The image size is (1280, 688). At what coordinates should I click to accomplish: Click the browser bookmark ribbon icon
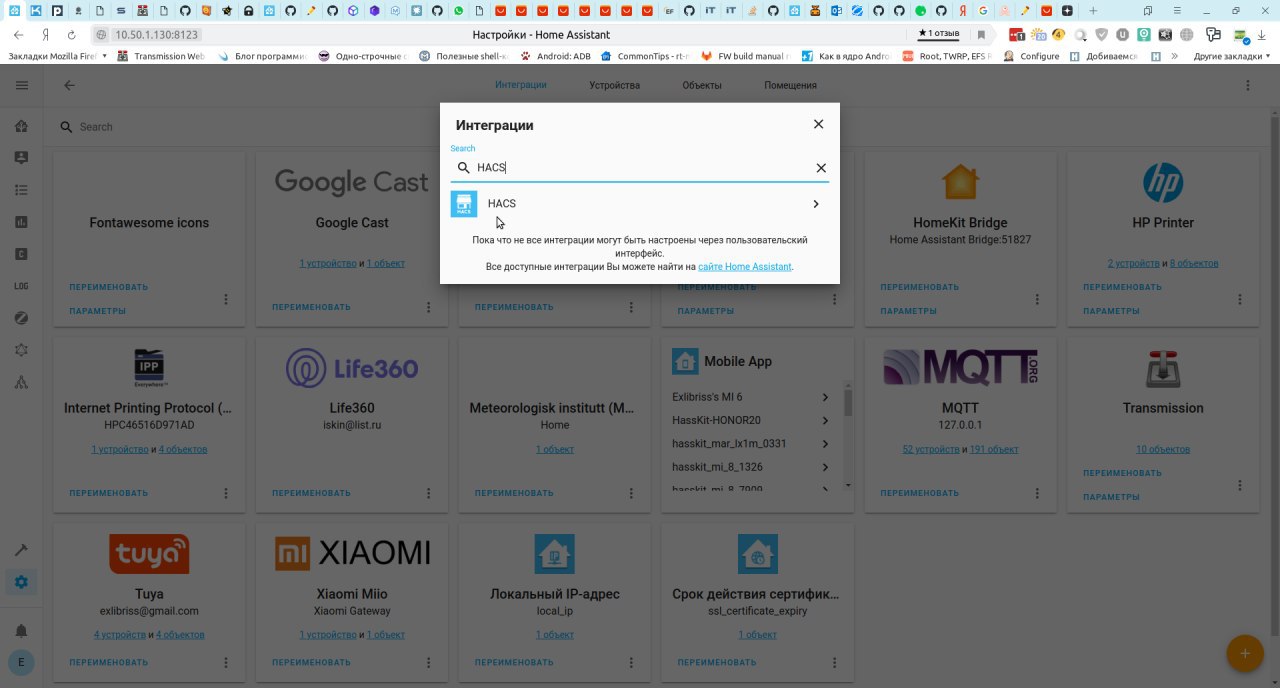(981, 34)
